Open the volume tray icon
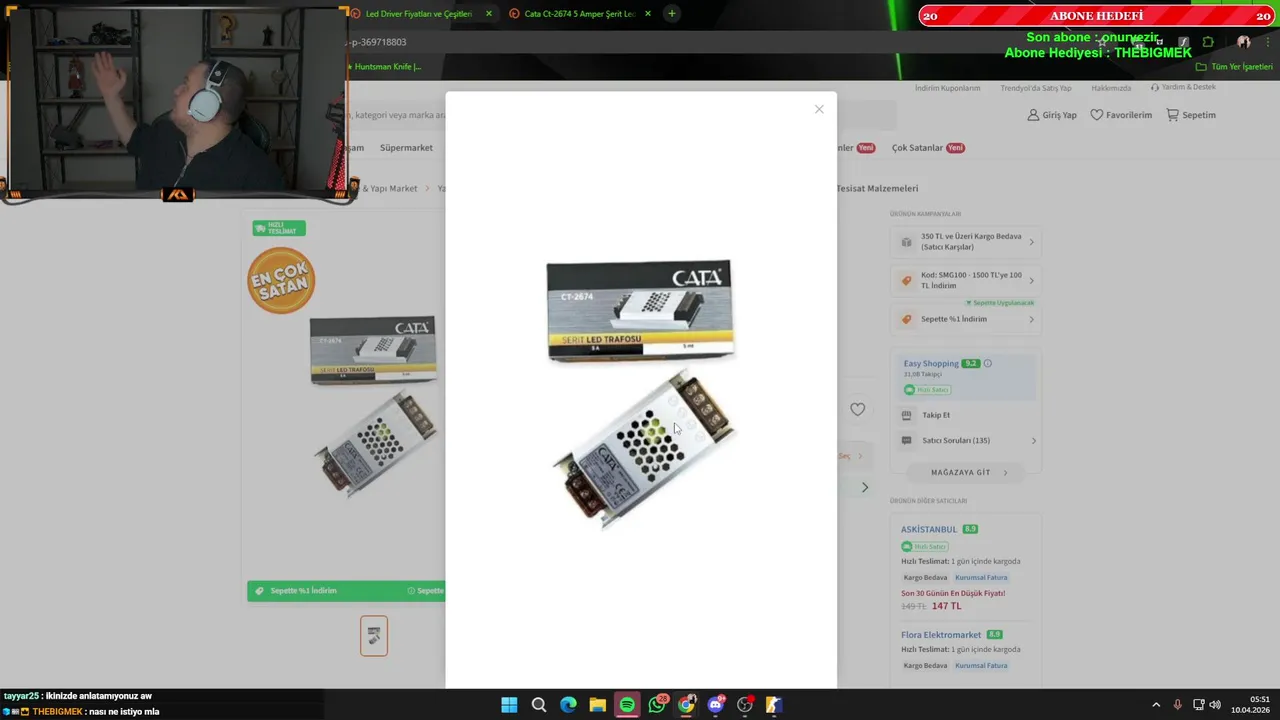Viewport: 1280px width, 720px height. pyautogui.click(x=1215, y=705)
